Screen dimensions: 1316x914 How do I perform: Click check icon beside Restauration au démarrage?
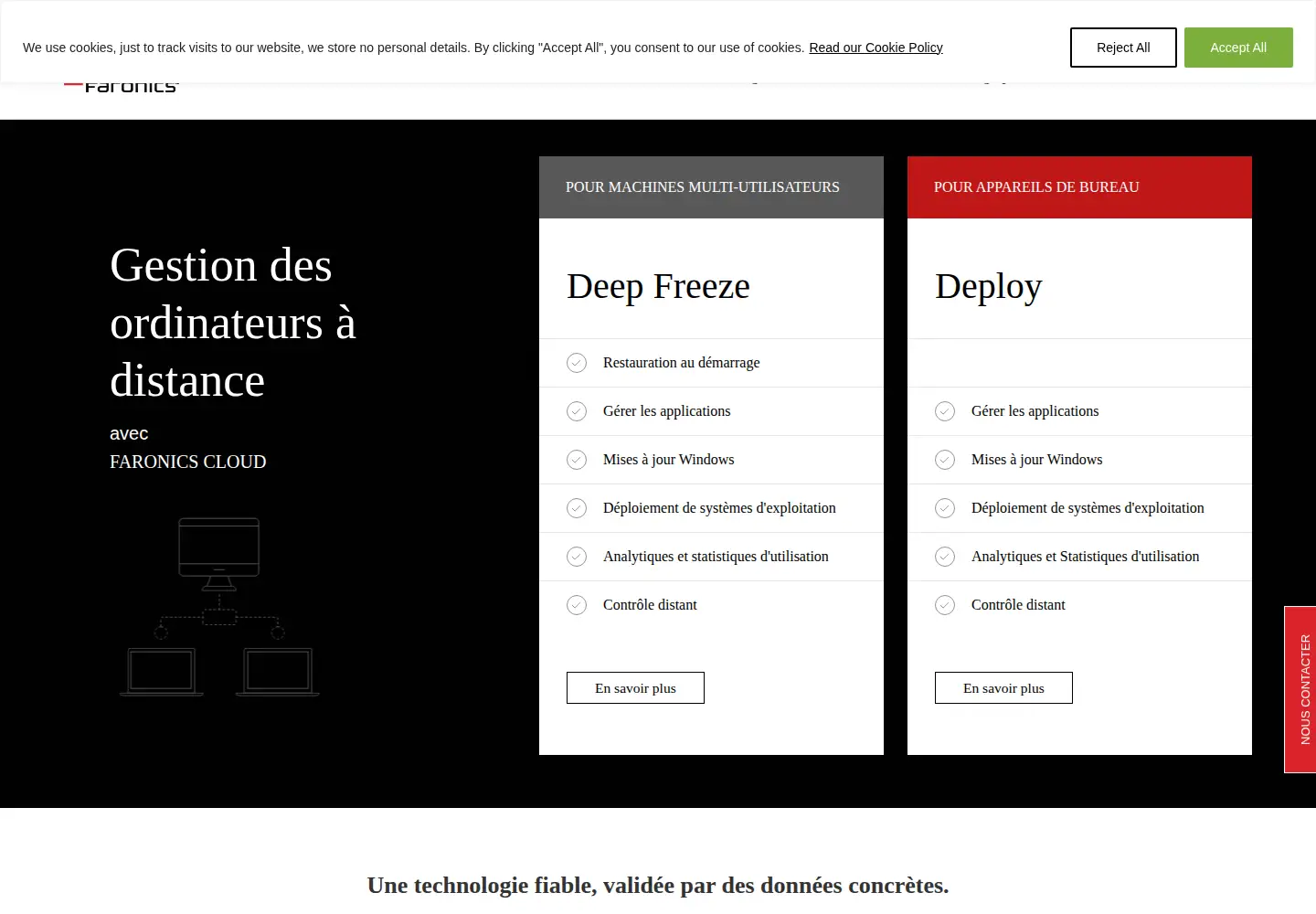click(577, 363)
